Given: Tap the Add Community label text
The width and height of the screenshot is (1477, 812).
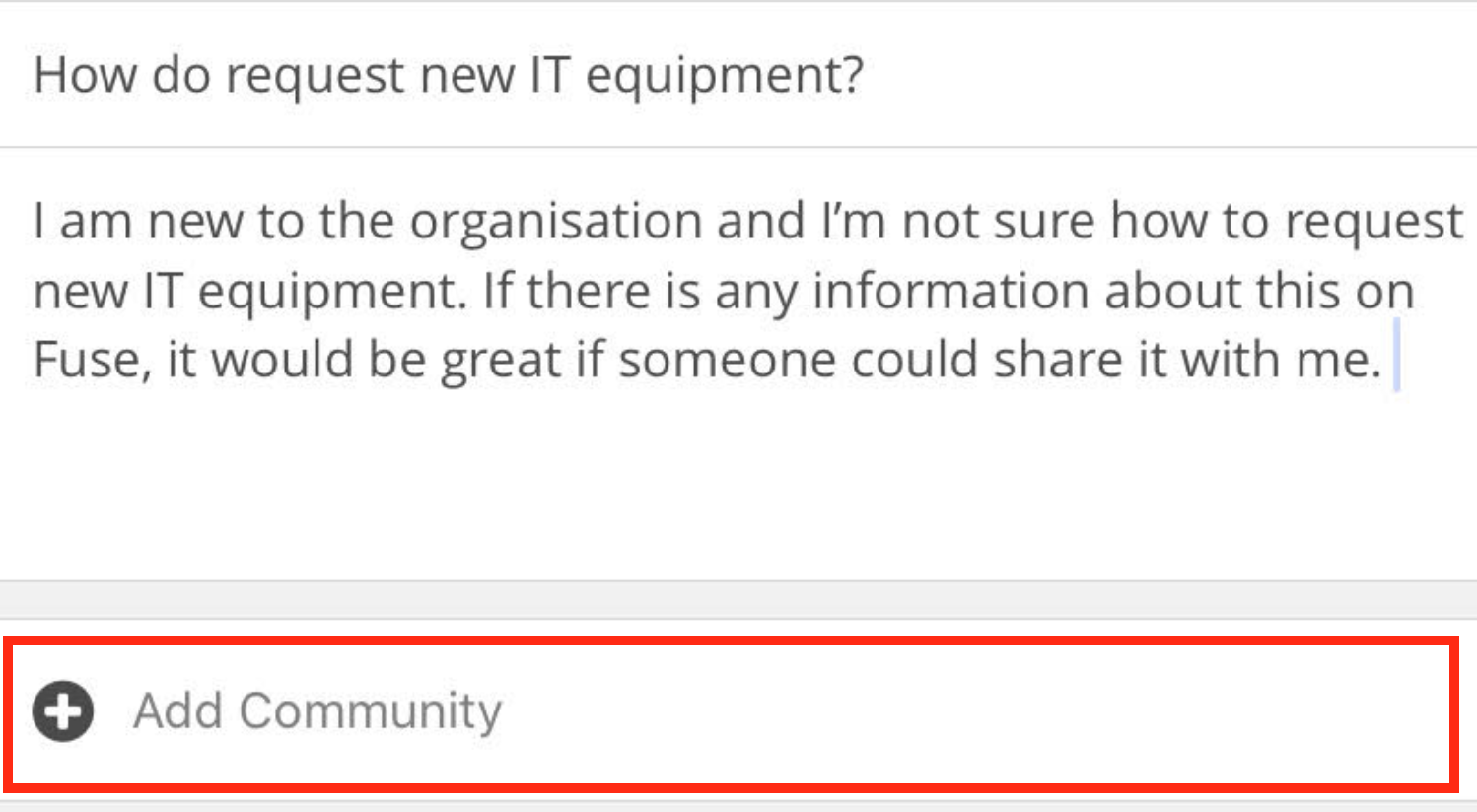Looking at the screenshot, I should tap(317, 710).
